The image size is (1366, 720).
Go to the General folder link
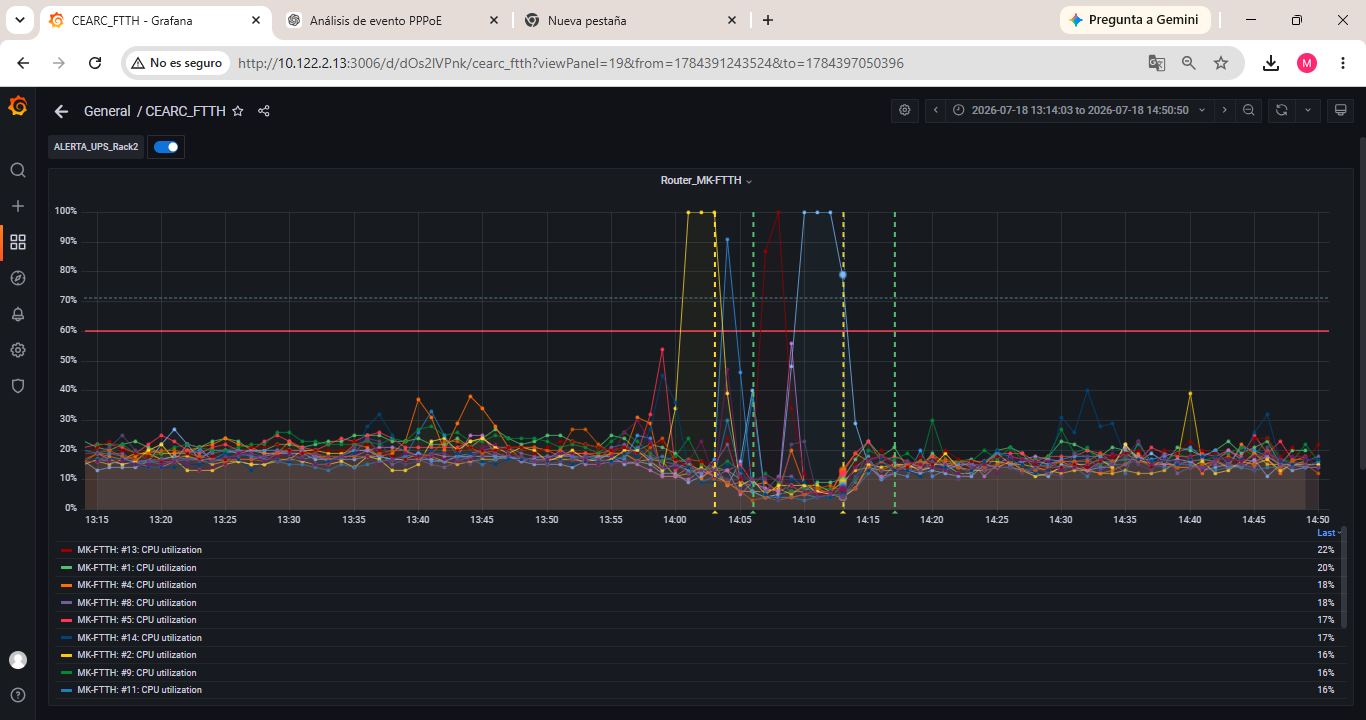click(x=107, y=111)
